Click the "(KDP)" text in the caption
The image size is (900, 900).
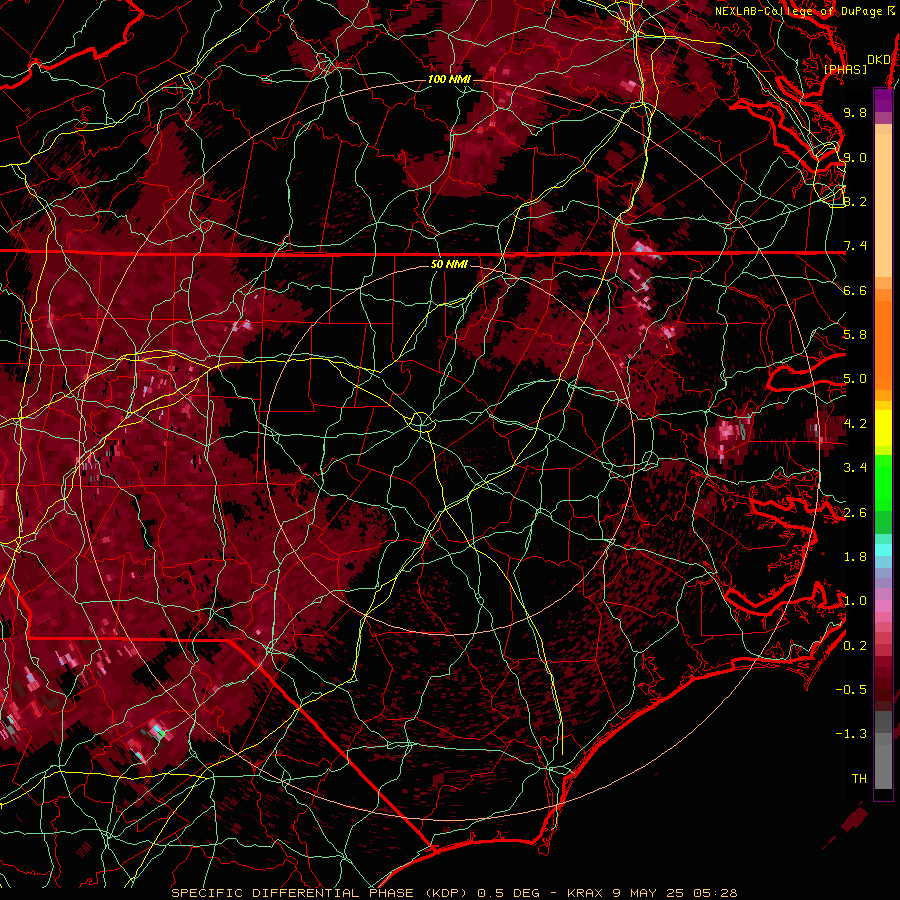tap(446, 893)
